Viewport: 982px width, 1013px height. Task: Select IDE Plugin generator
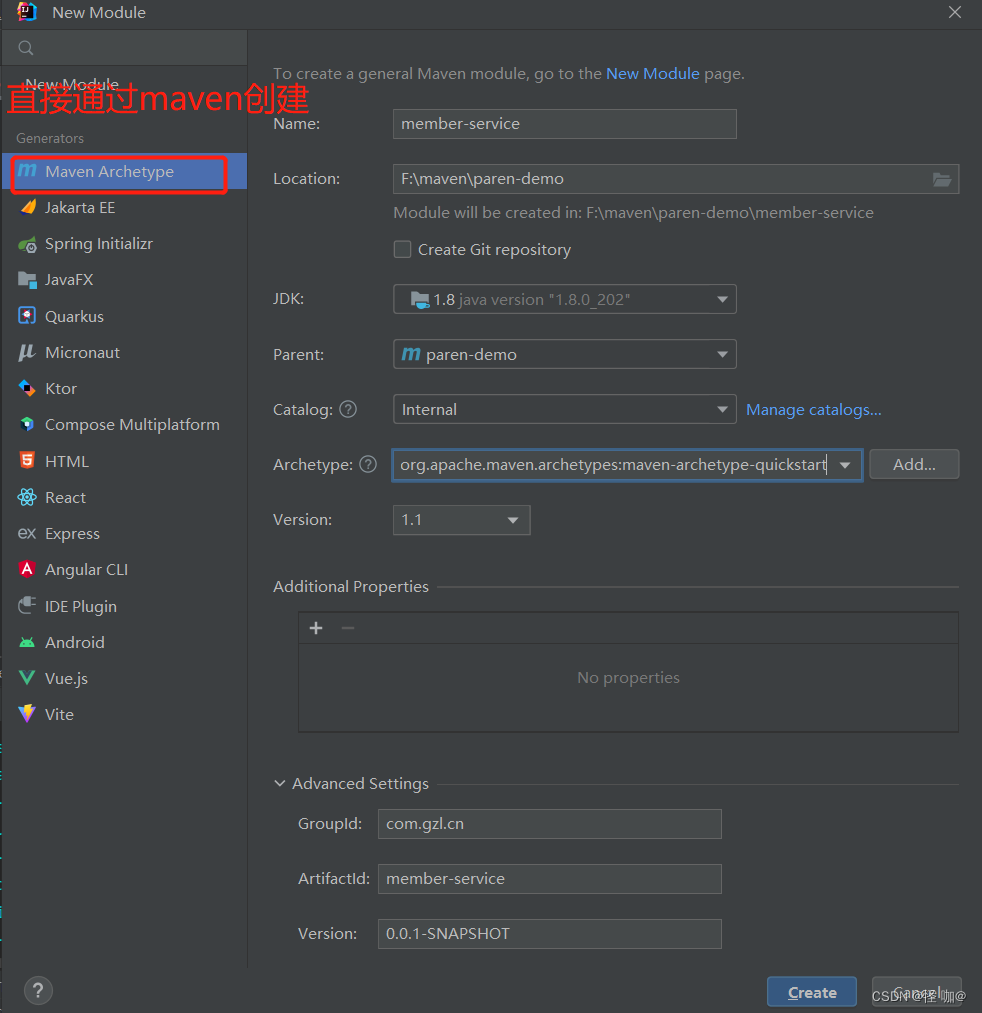coord(124,606)
